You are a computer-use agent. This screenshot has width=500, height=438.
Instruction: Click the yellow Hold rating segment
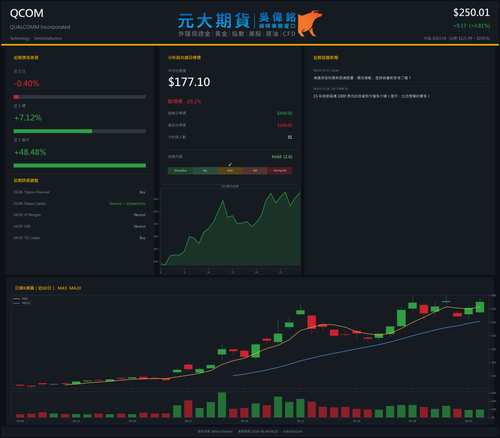pos(230,171)
